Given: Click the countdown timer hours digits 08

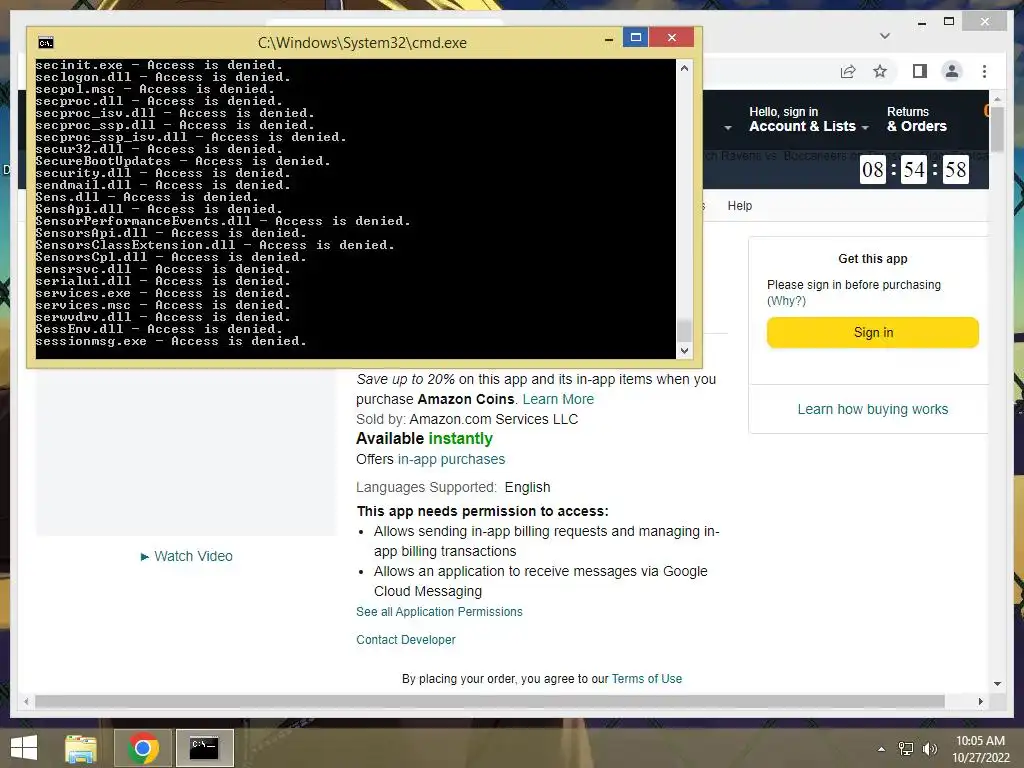Looking at the screenshot, I should [872, 170].
